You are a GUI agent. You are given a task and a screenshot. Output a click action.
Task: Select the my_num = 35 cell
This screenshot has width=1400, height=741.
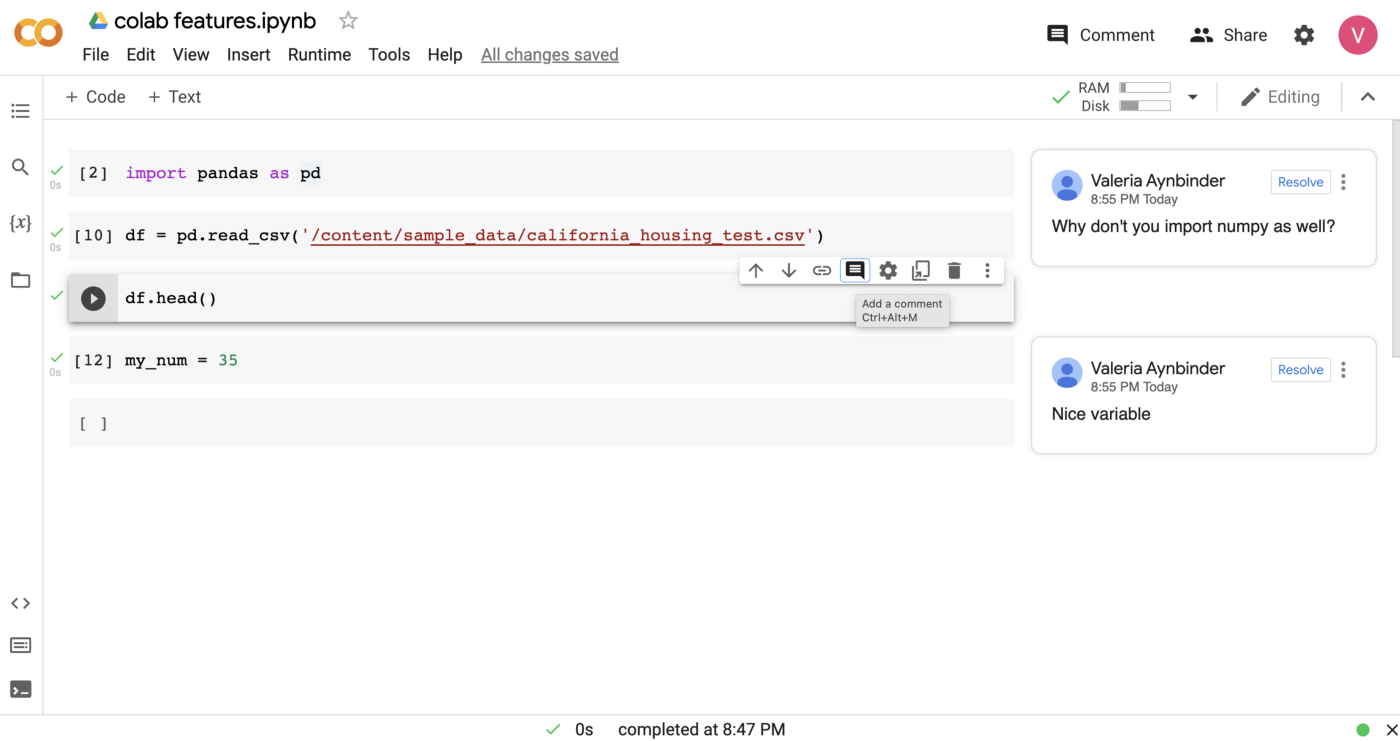pyautogui.click(x=541, y=360)
